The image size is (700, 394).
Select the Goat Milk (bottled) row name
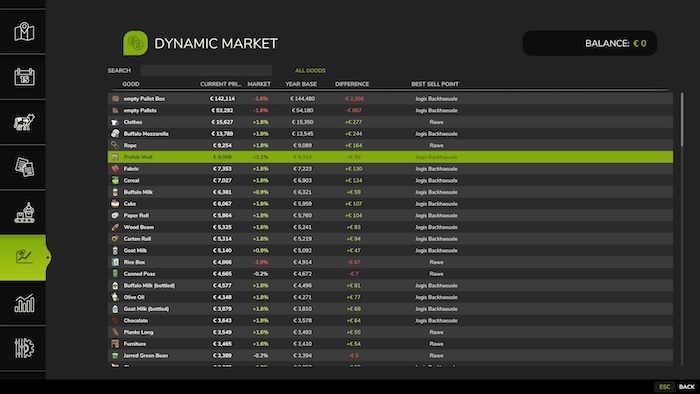click(146, 309)
